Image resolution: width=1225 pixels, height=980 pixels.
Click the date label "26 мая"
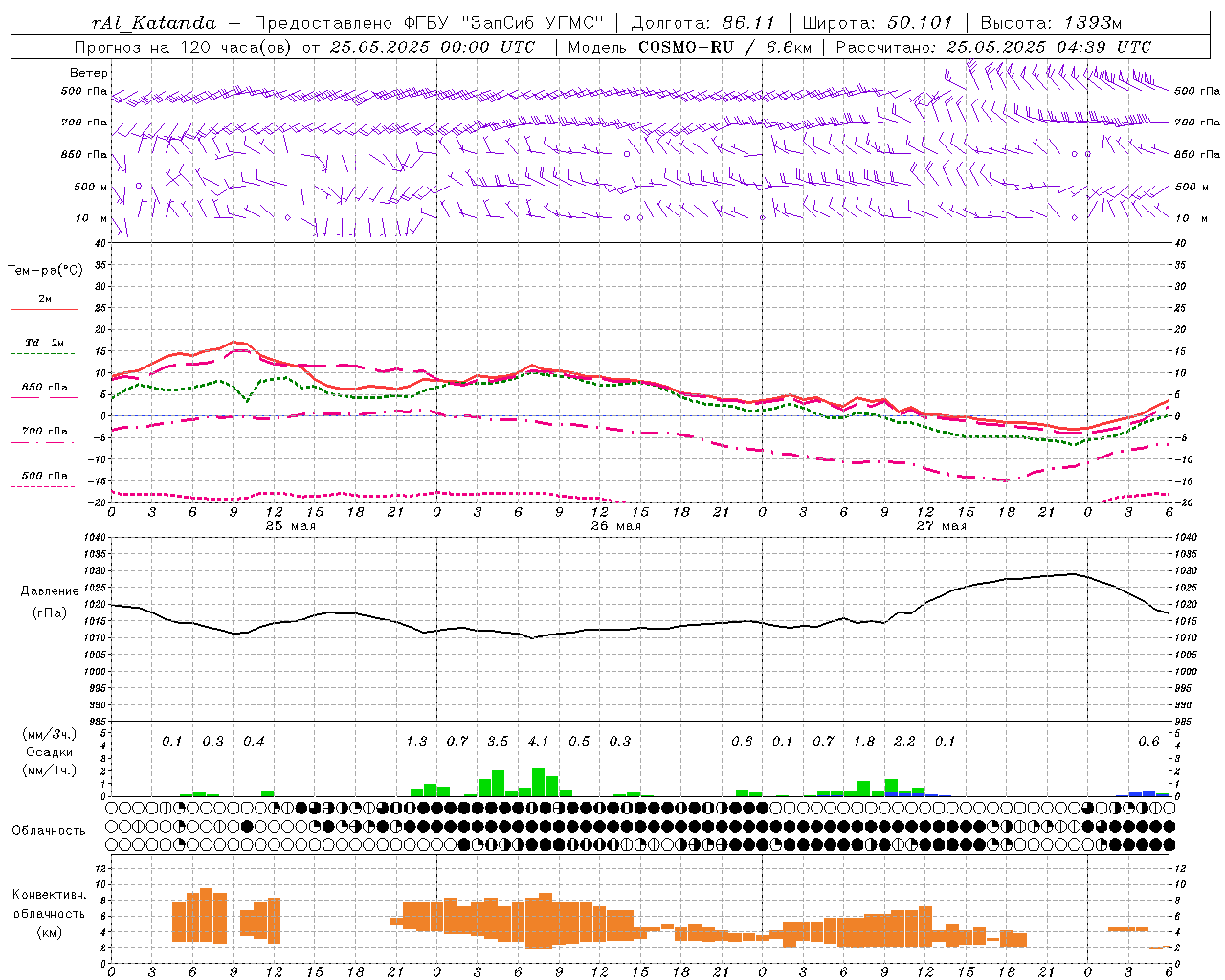[616, 526]
